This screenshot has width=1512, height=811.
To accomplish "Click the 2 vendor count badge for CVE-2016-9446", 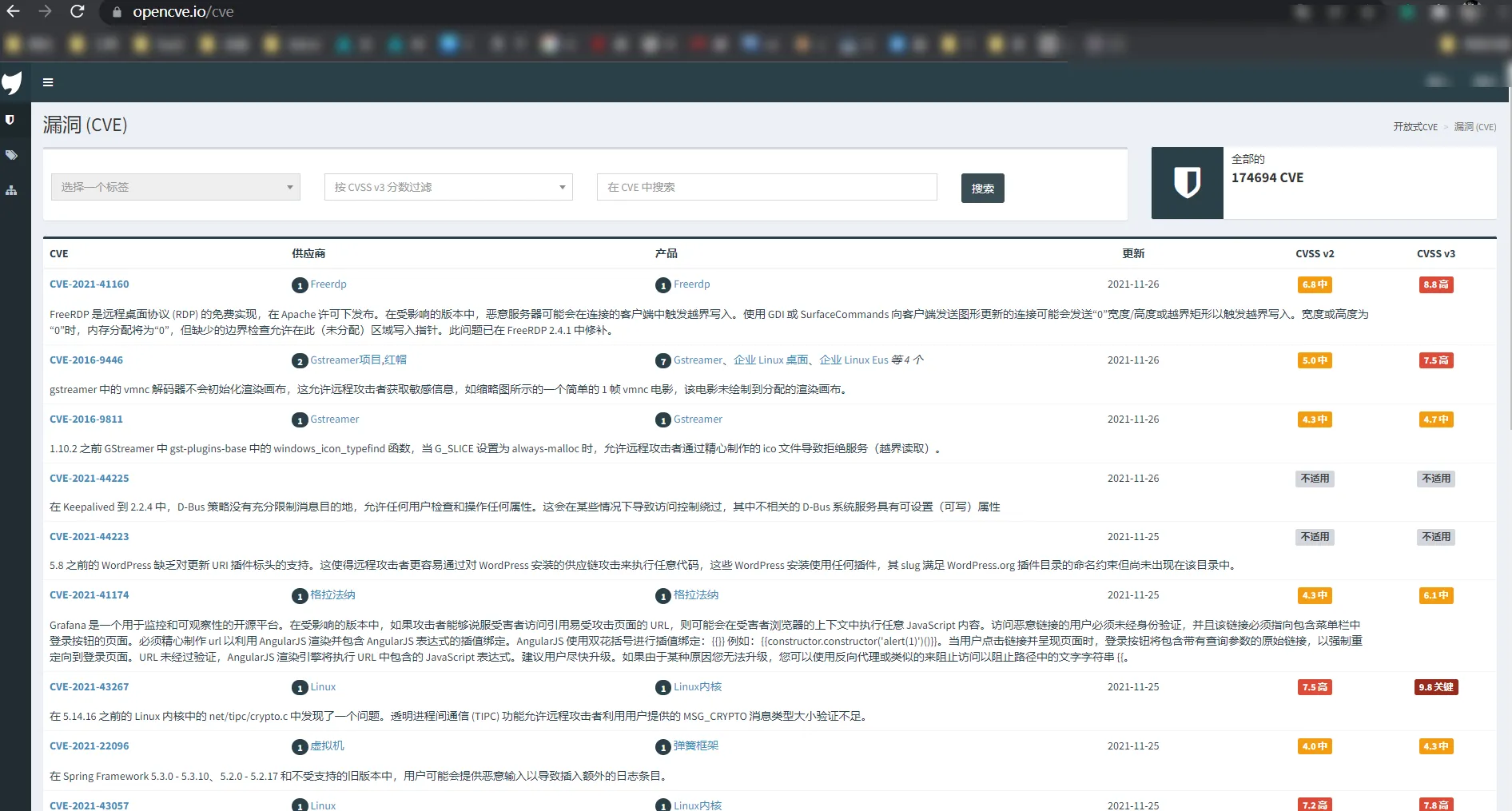I will coord(300,361).
